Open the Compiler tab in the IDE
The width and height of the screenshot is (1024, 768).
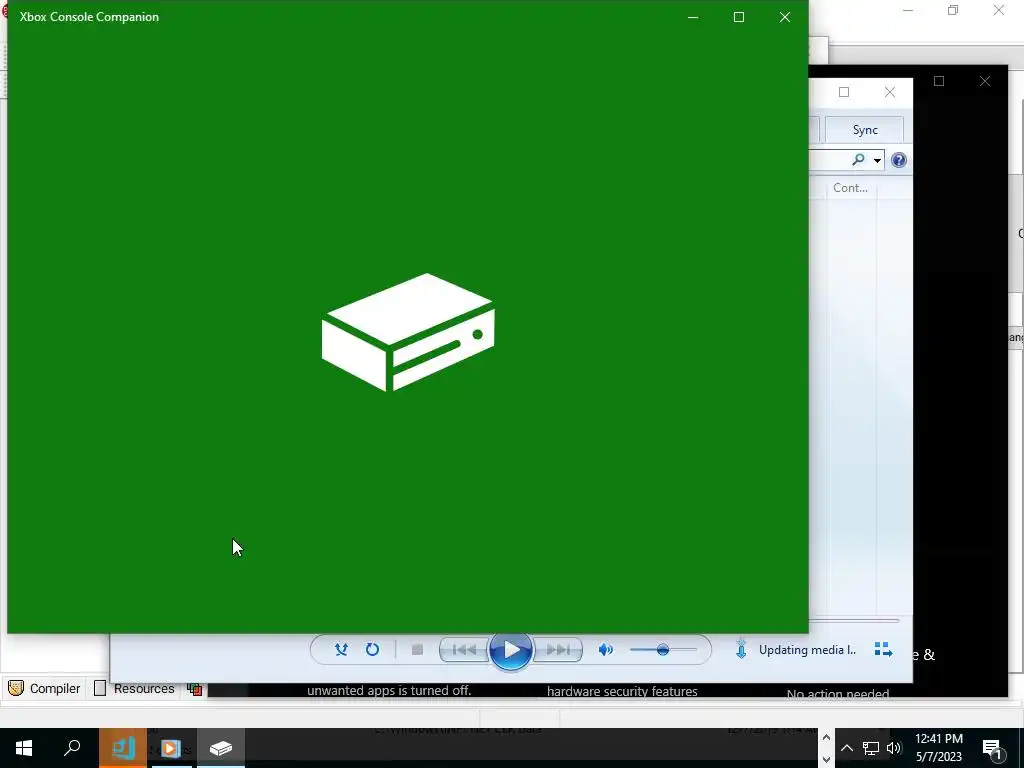[44, 688]
